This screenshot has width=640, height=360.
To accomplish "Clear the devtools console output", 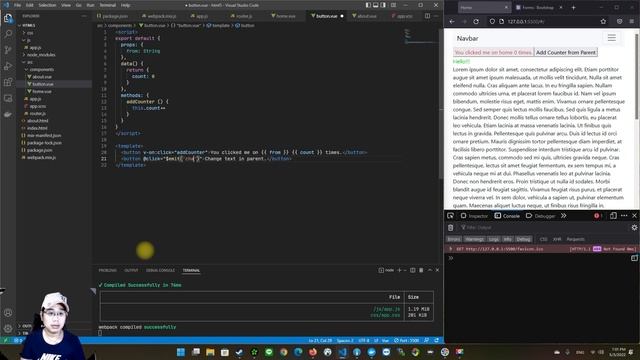I will (x=451, y=228).
